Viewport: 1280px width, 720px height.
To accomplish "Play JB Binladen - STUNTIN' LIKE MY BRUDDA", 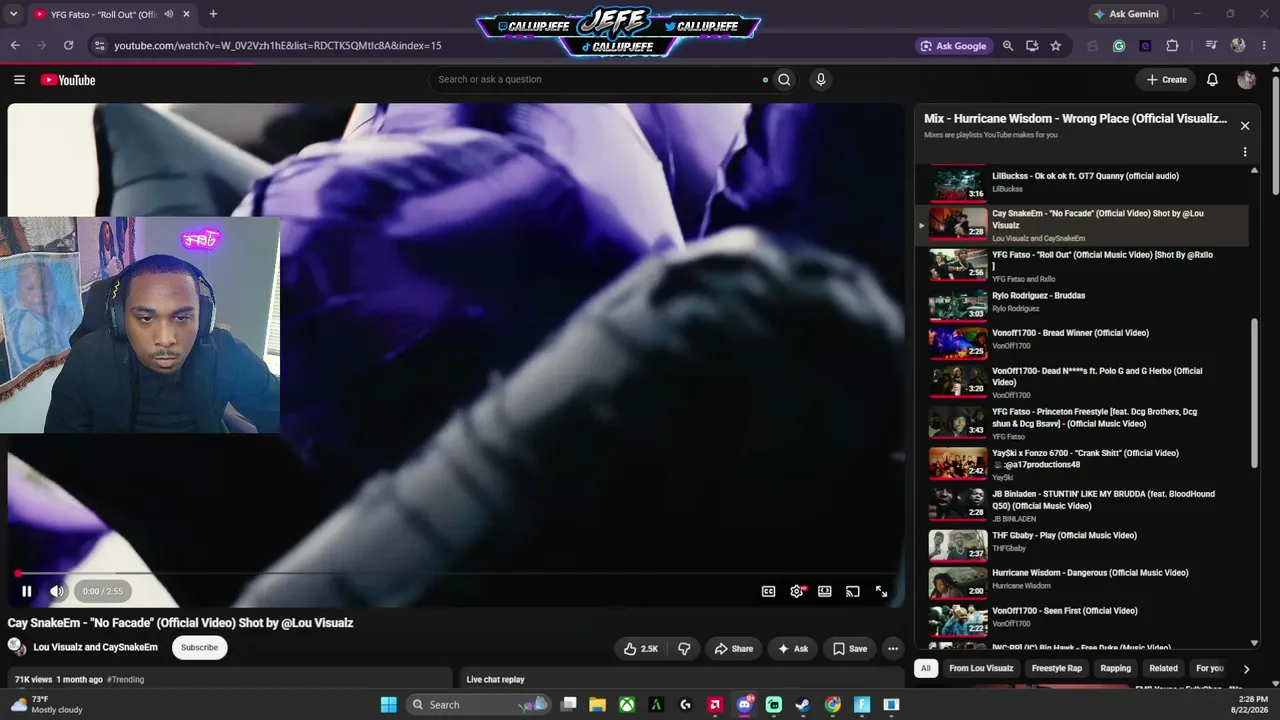I will click(1082, 505).
